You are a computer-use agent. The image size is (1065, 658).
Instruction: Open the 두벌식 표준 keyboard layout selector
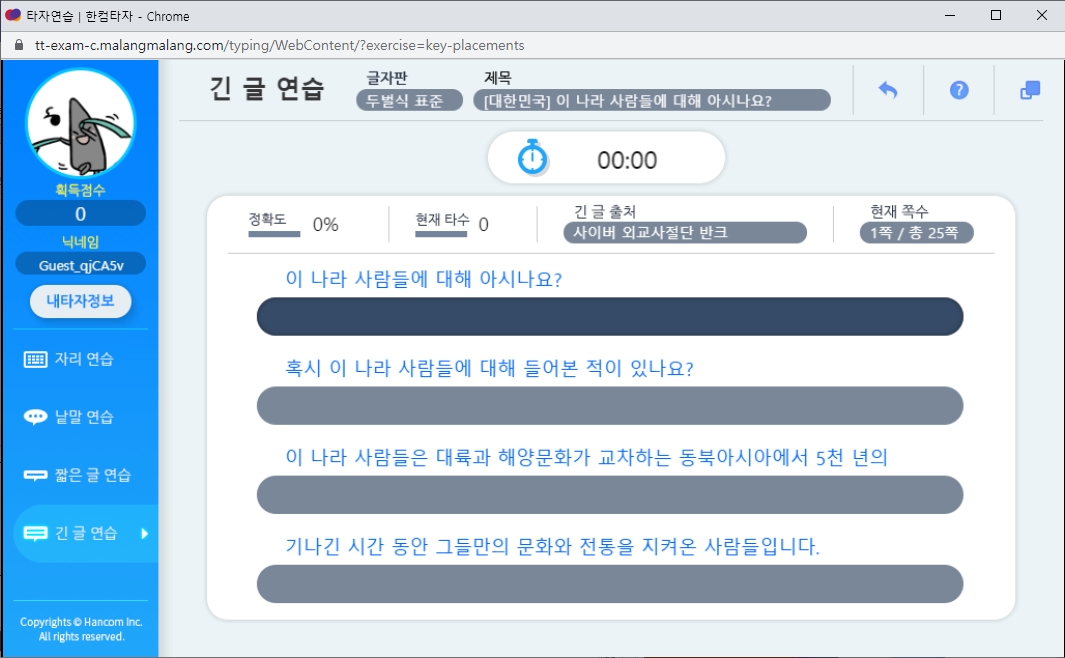pyautogui.click(x=408, y=99)
